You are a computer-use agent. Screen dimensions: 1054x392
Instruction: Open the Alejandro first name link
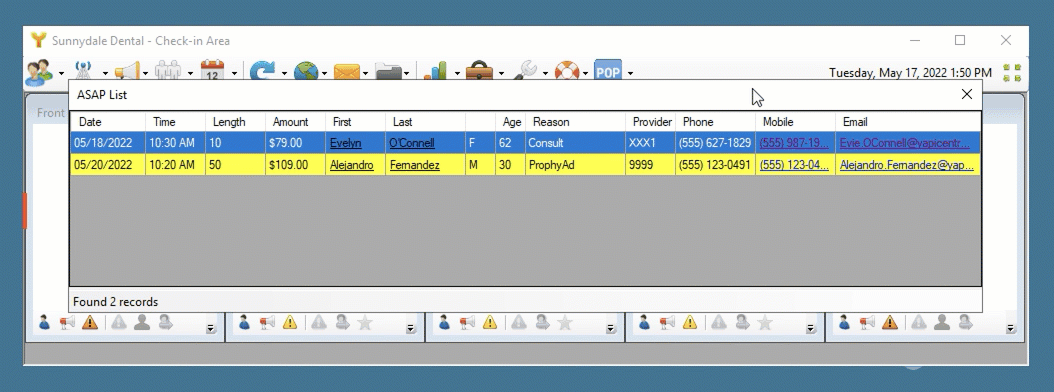(x=352, y=165)
